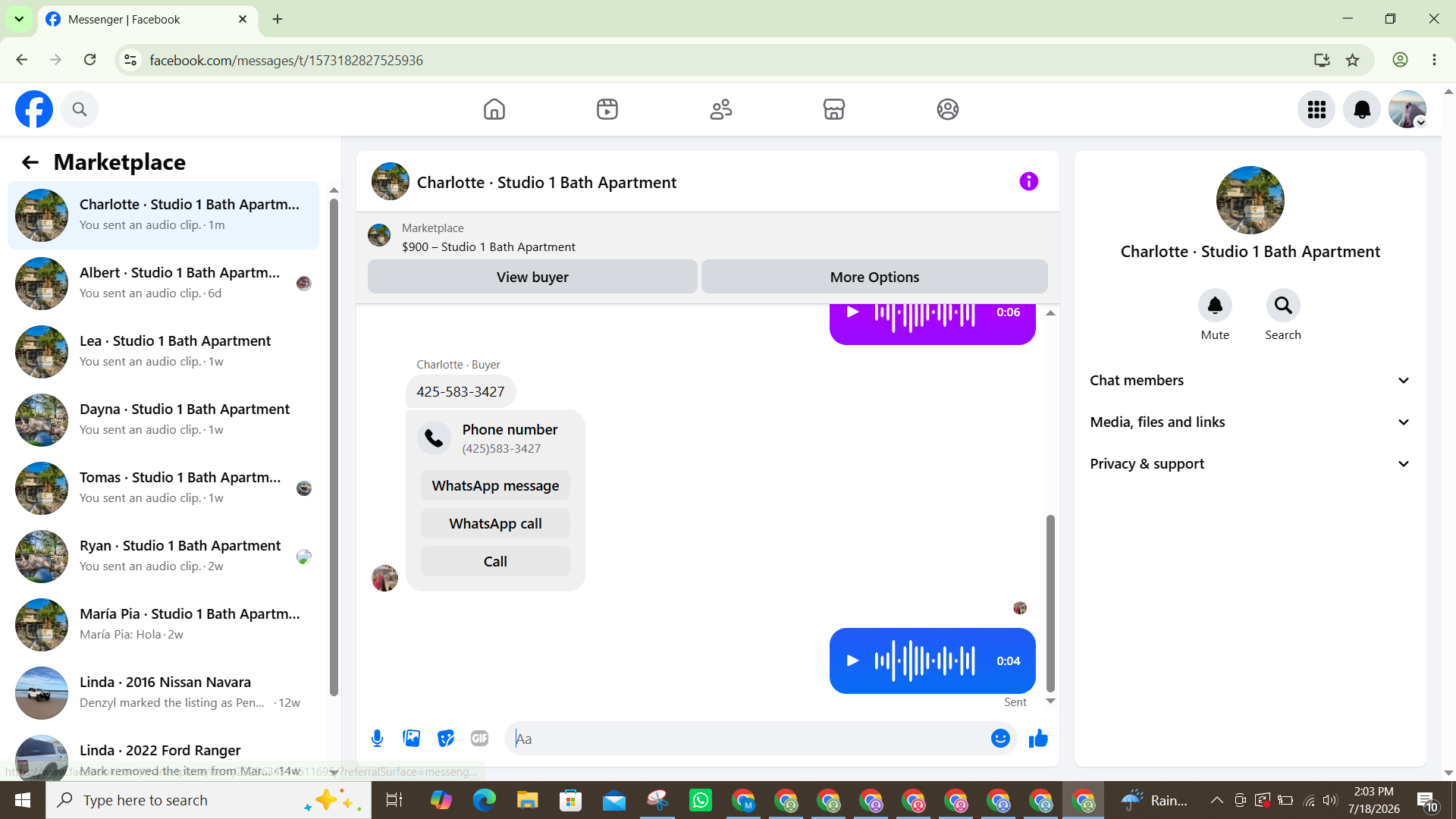Open the Chrome menu three dots
The image size is (1456, 819).
1434,60
